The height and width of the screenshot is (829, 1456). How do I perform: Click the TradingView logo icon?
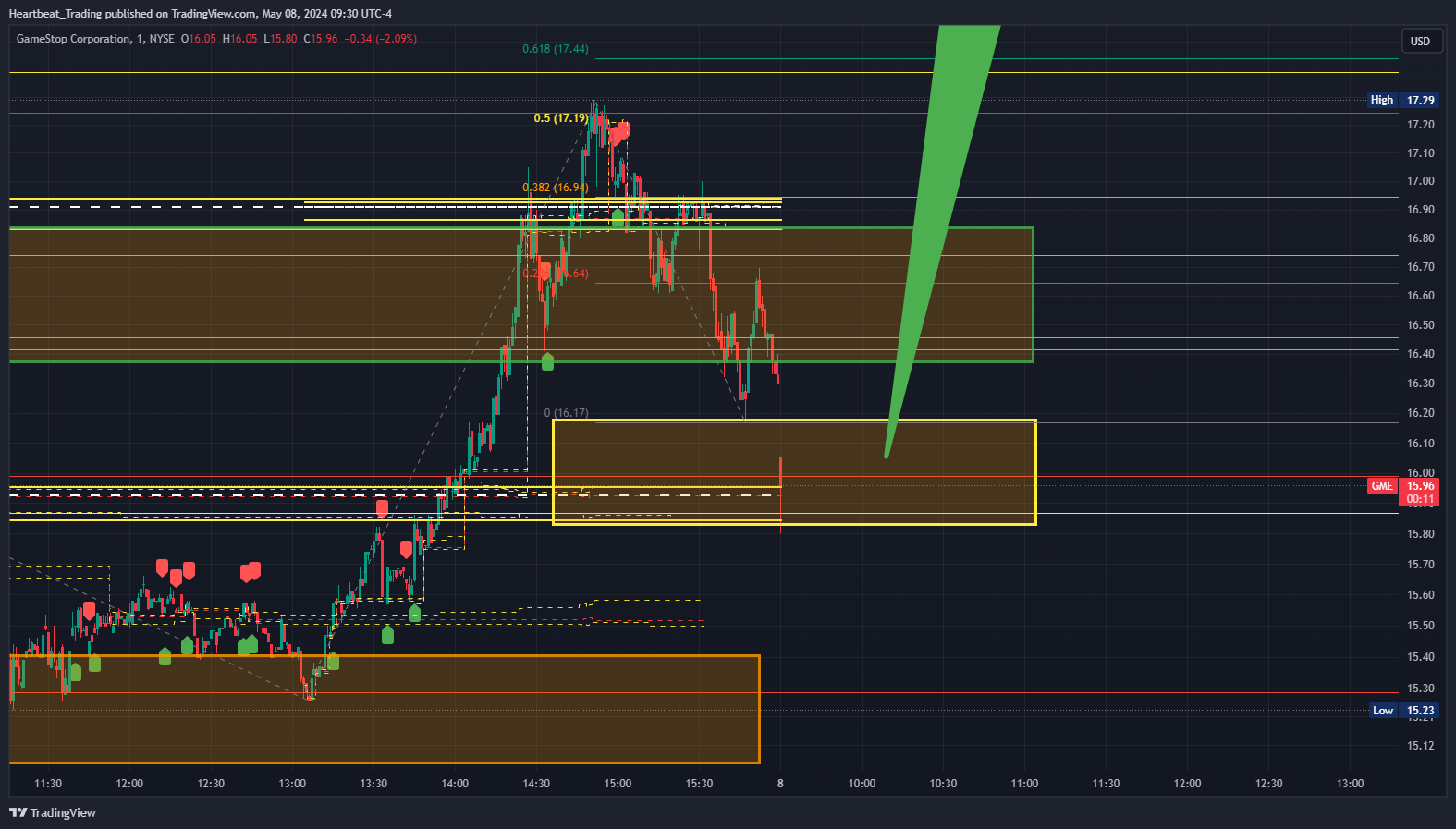[18, 812]
